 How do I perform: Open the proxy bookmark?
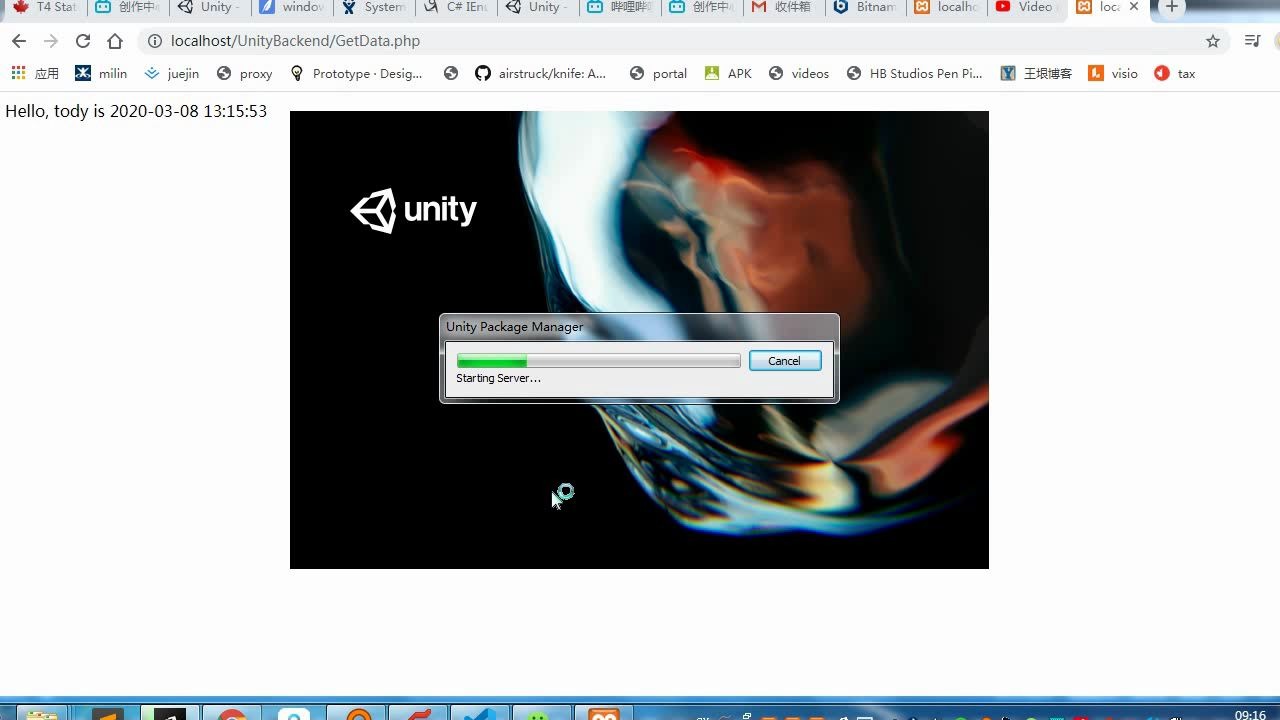tap(245, 73)
